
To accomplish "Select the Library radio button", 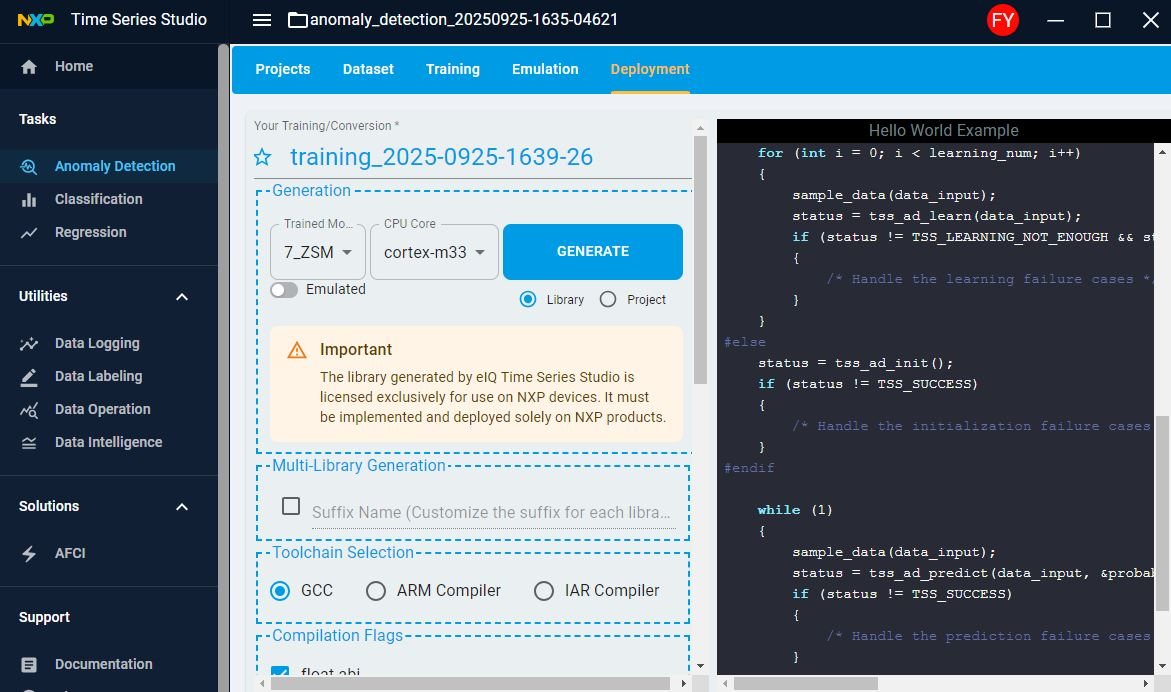I will [x=528, y=299].
